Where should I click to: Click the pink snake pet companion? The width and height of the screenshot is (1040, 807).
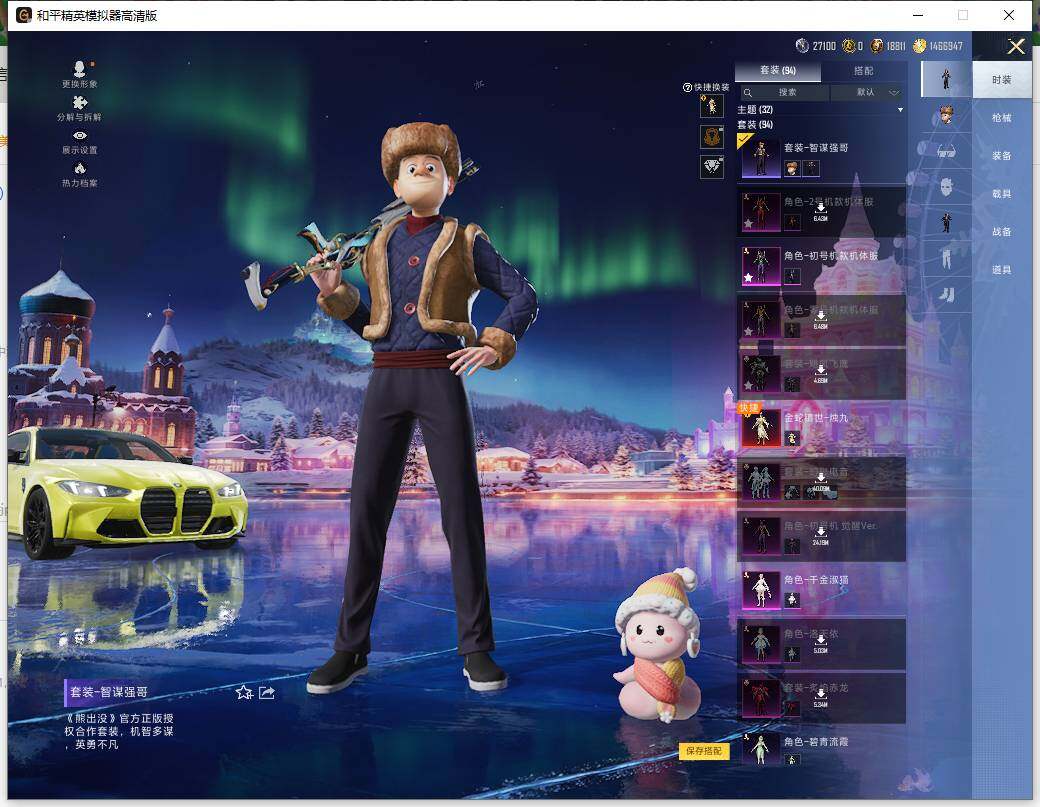(658, 645)
